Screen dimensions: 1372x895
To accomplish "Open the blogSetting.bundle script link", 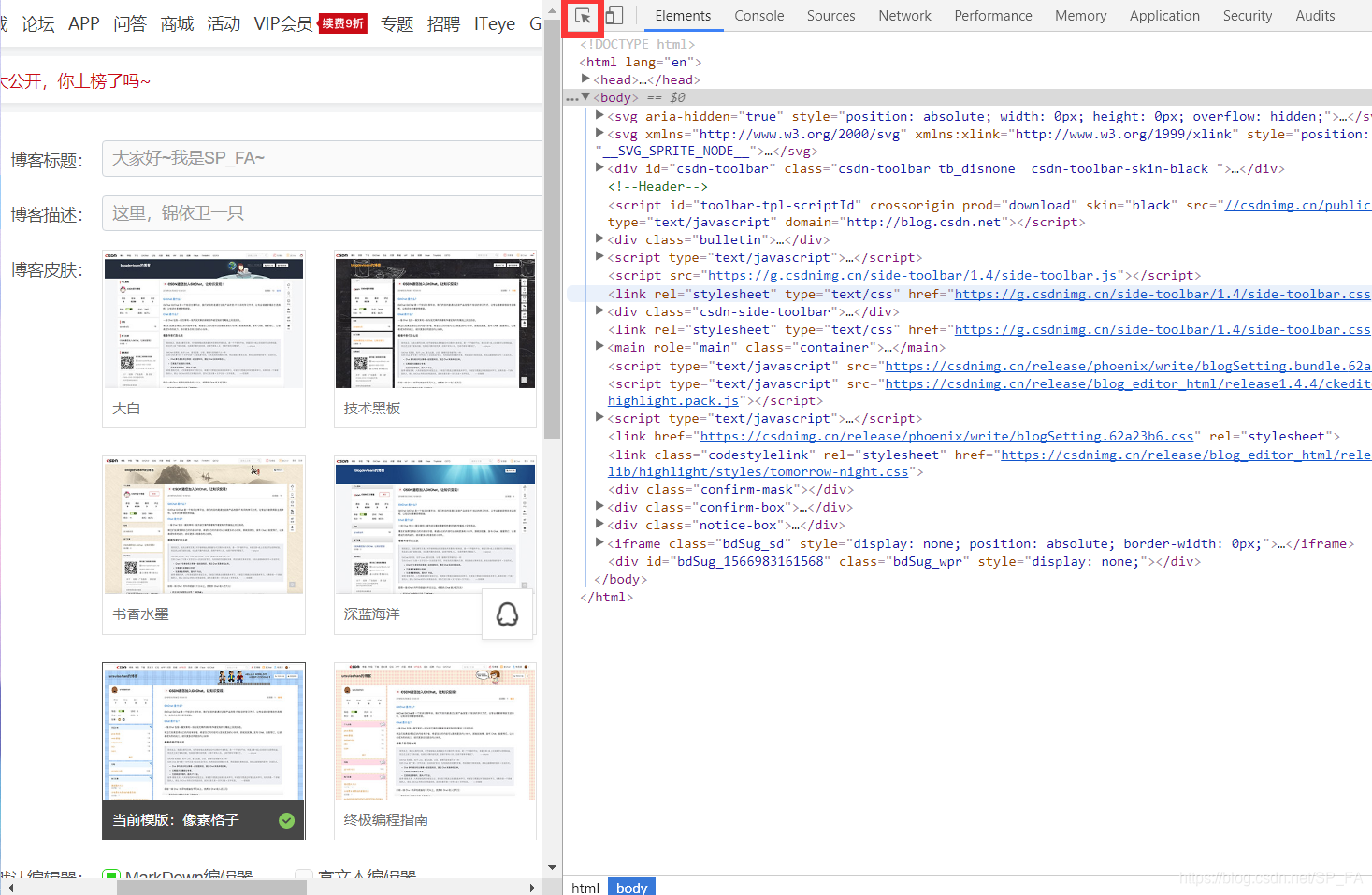I will [x=1128, y=367].
